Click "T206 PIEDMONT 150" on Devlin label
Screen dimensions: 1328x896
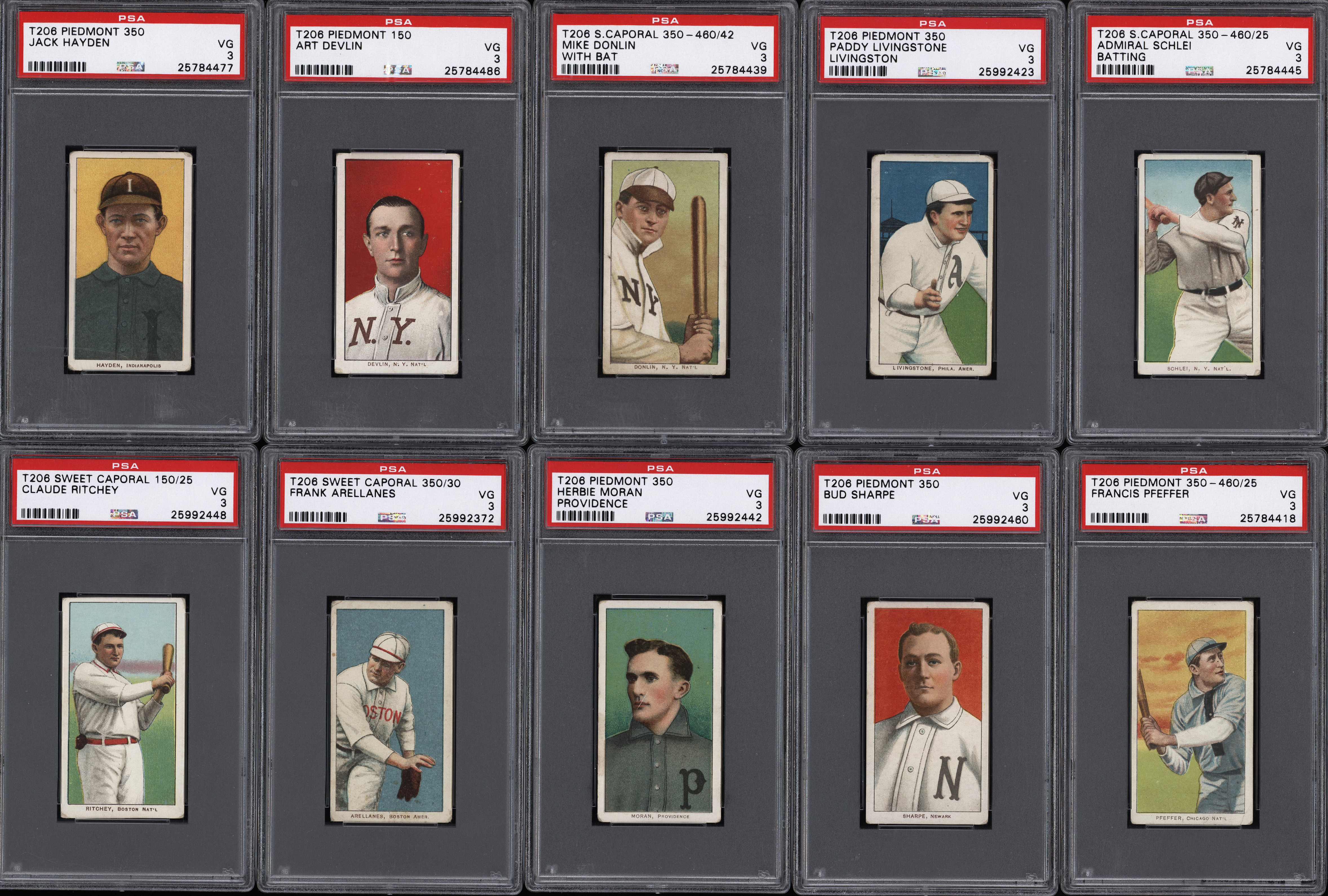pyautogui.click(x=353, y=35)
